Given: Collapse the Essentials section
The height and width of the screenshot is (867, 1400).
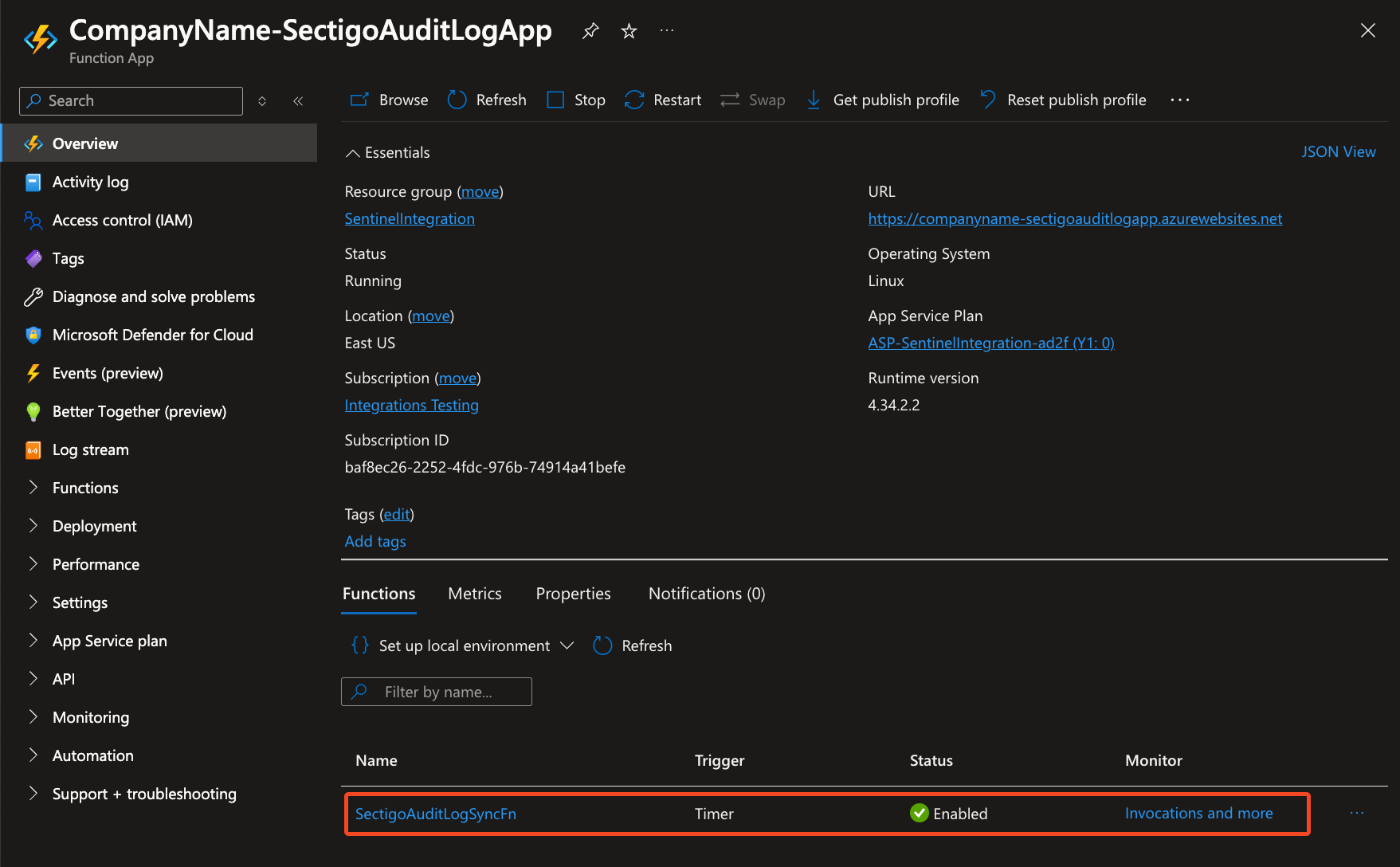Looking at the screenshot, I should pos(387,152).
